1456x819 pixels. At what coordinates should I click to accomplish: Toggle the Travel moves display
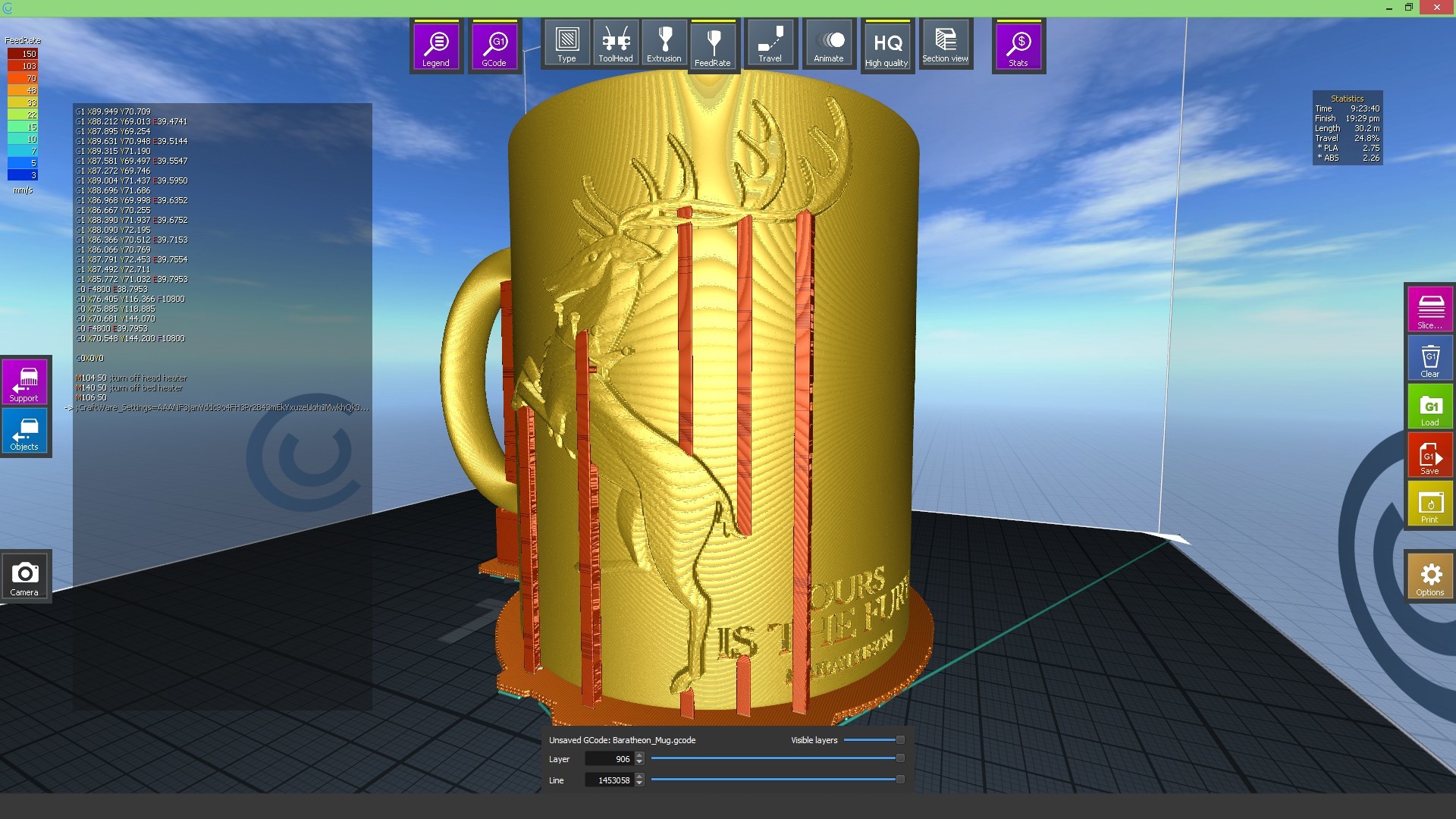pyautogui.click(x=770, y=44)
